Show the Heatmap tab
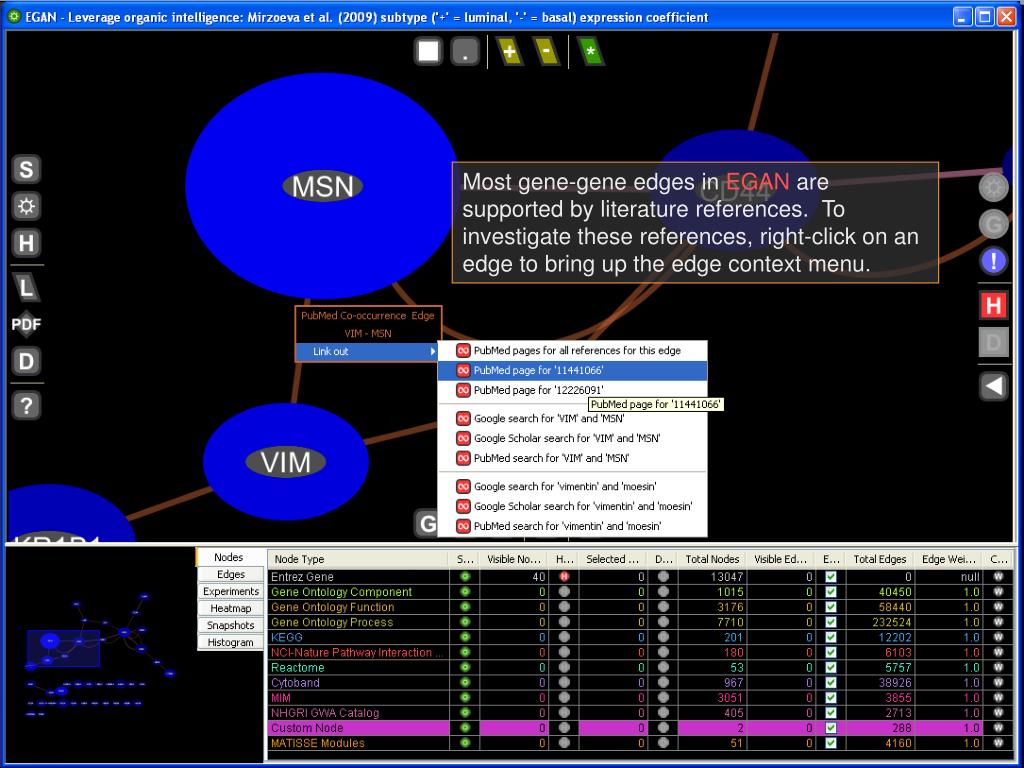Screen dimensions: 1024x768 tap(231, 608)
